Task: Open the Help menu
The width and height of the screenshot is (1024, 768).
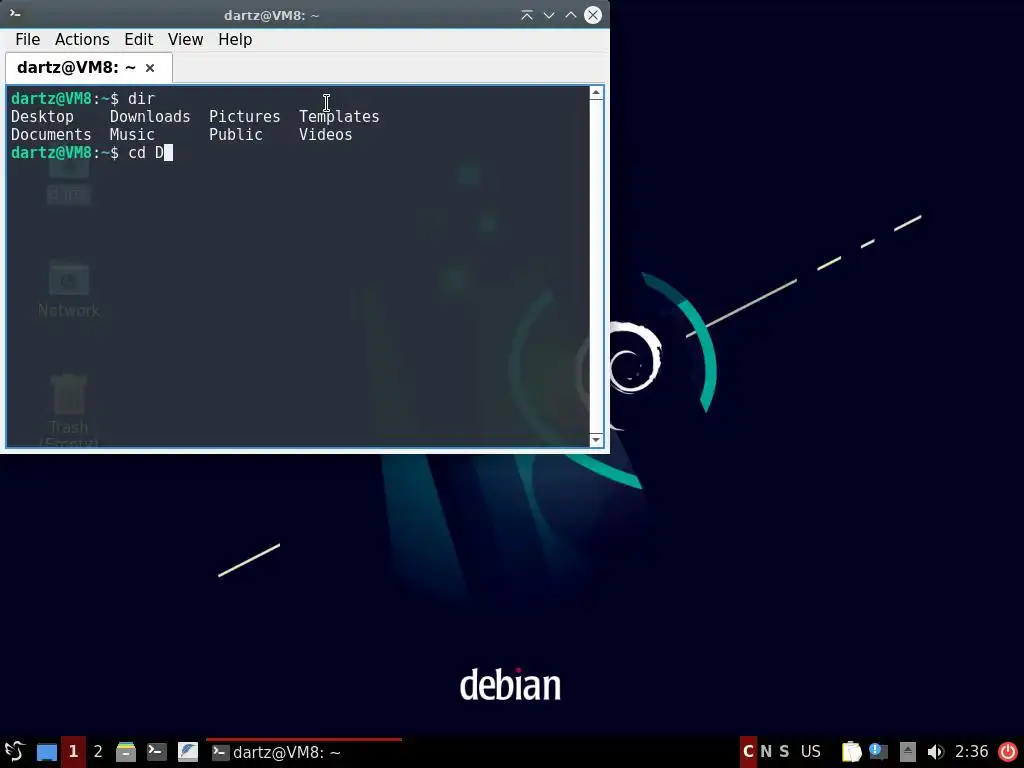Action: tap(235, 40)
